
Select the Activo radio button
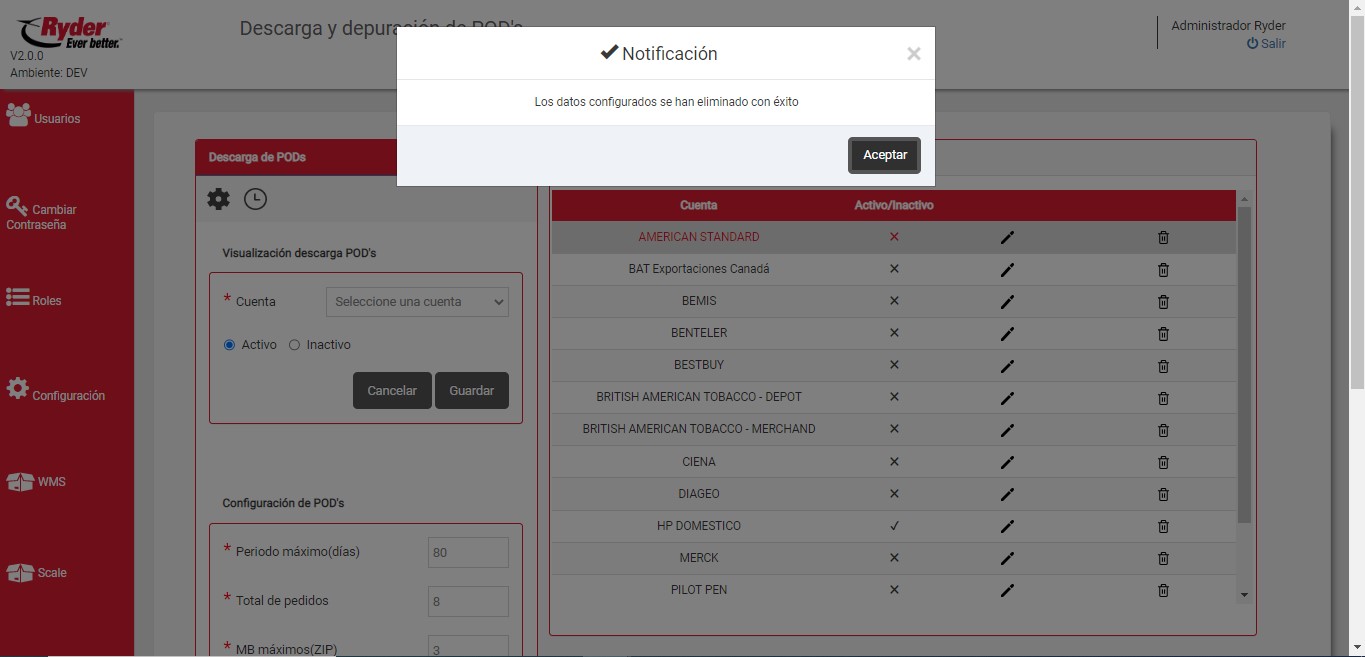click(230, 345)
